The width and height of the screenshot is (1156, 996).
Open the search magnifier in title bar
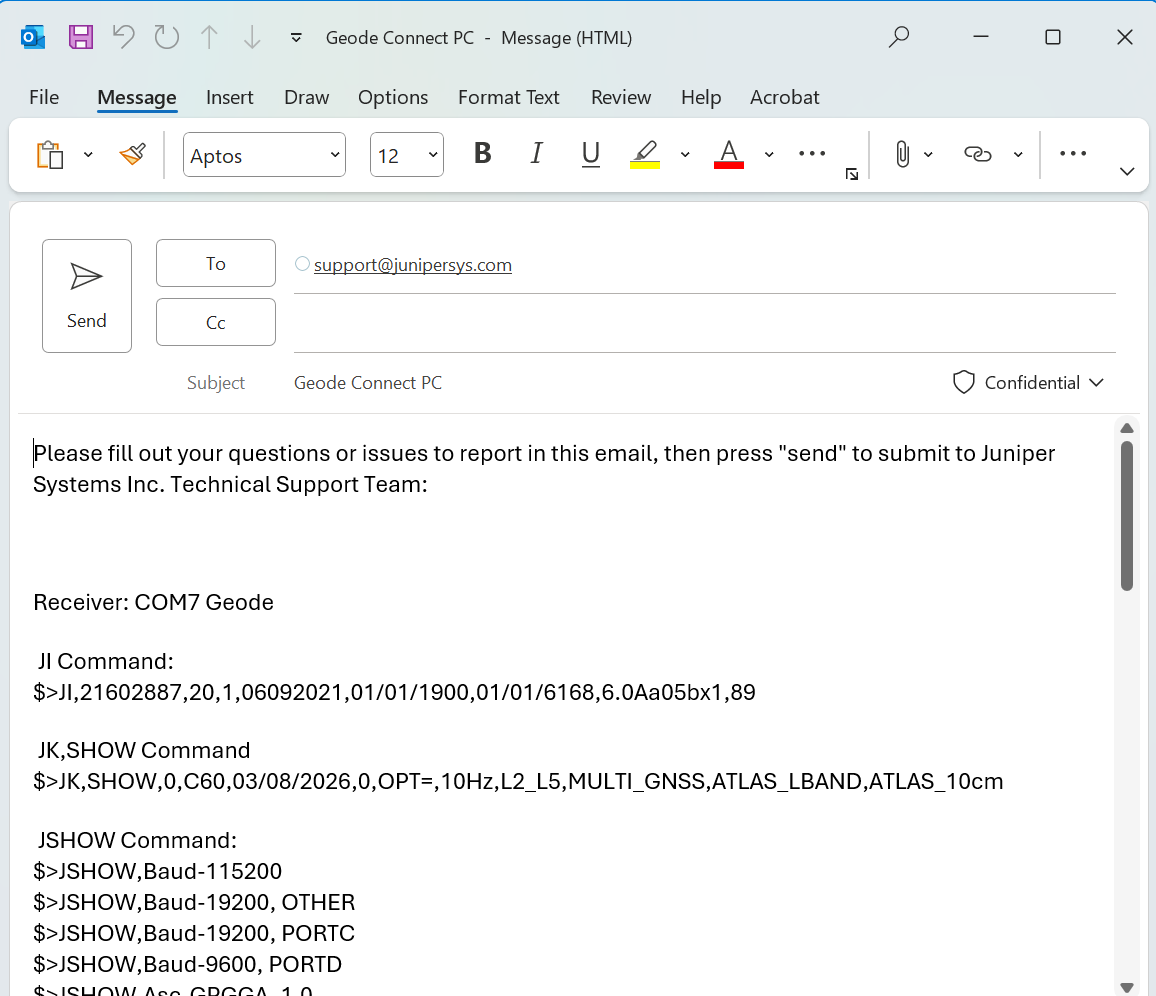point(899,38)
